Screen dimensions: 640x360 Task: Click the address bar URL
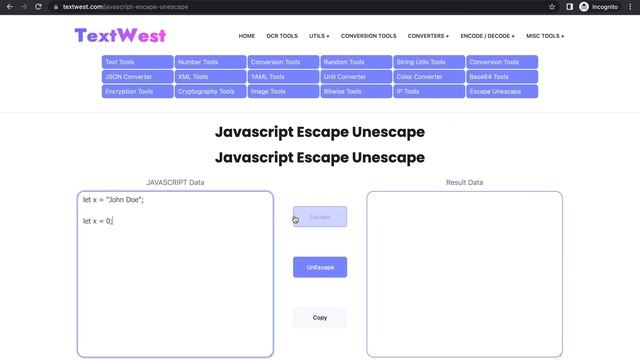[125, 7]
